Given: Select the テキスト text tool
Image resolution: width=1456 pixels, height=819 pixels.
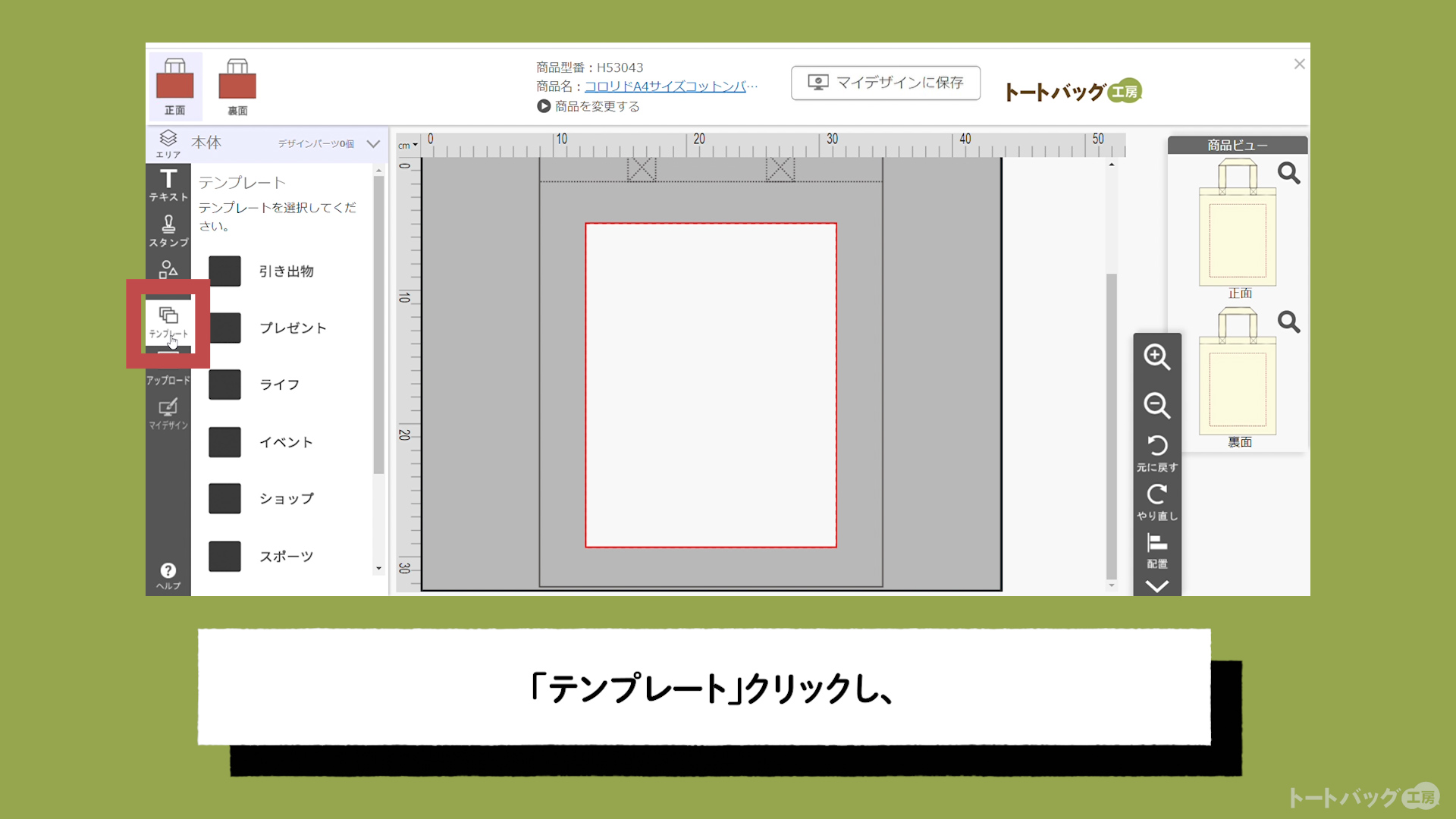Looking at the screenshot, I should point(168,185).
